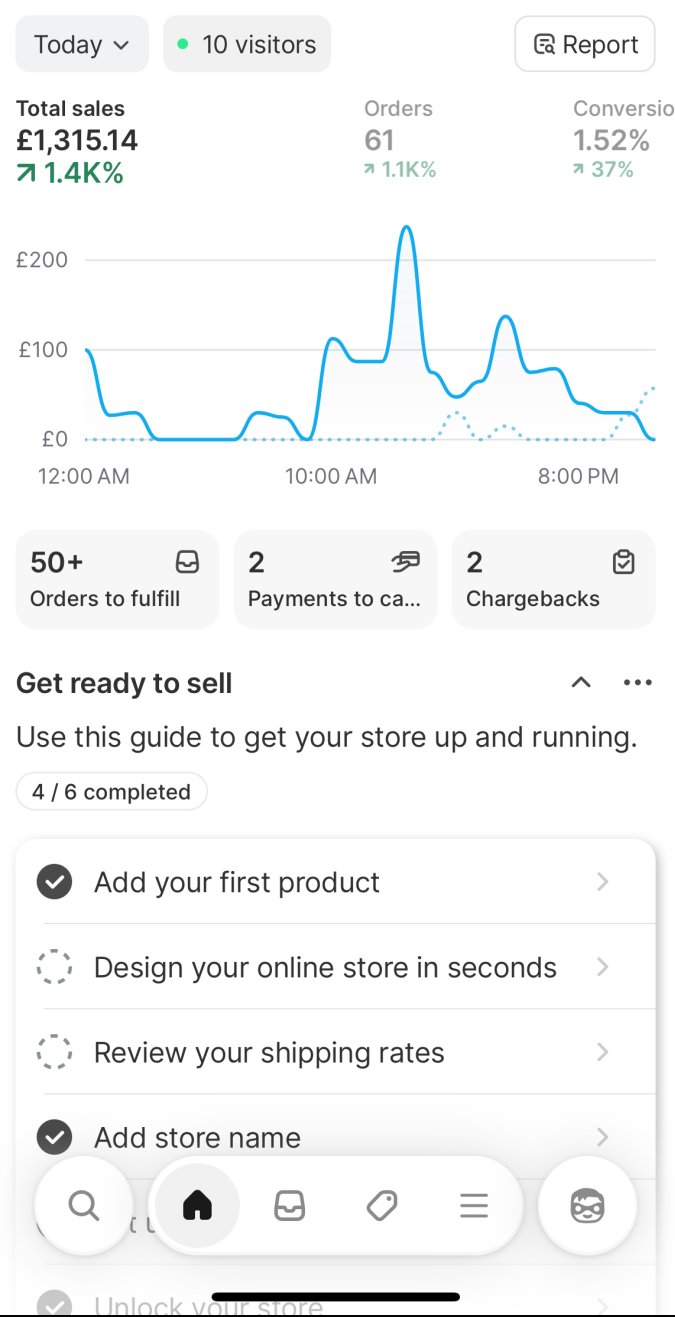Screen dimensions: 675x1317
Task: Open the 50+ Orders to fulfill card
Action: point(117,579)
